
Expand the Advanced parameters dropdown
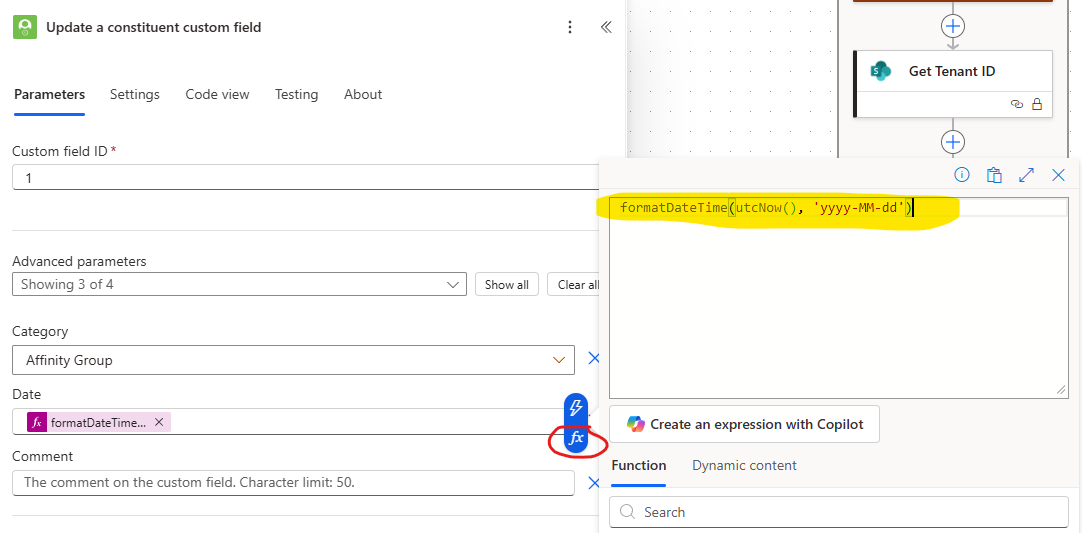click(x=239, y=284)
